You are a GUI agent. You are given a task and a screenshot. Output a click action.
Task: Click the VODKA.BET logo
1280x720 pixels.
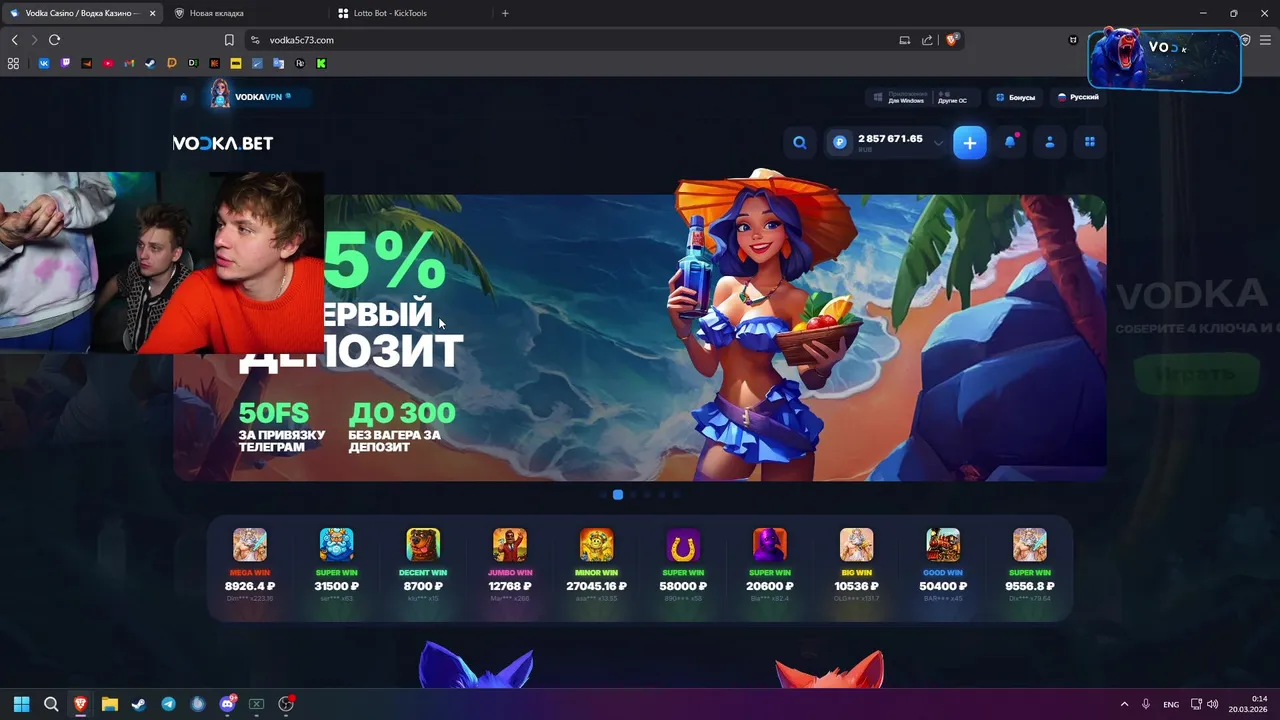223,143
